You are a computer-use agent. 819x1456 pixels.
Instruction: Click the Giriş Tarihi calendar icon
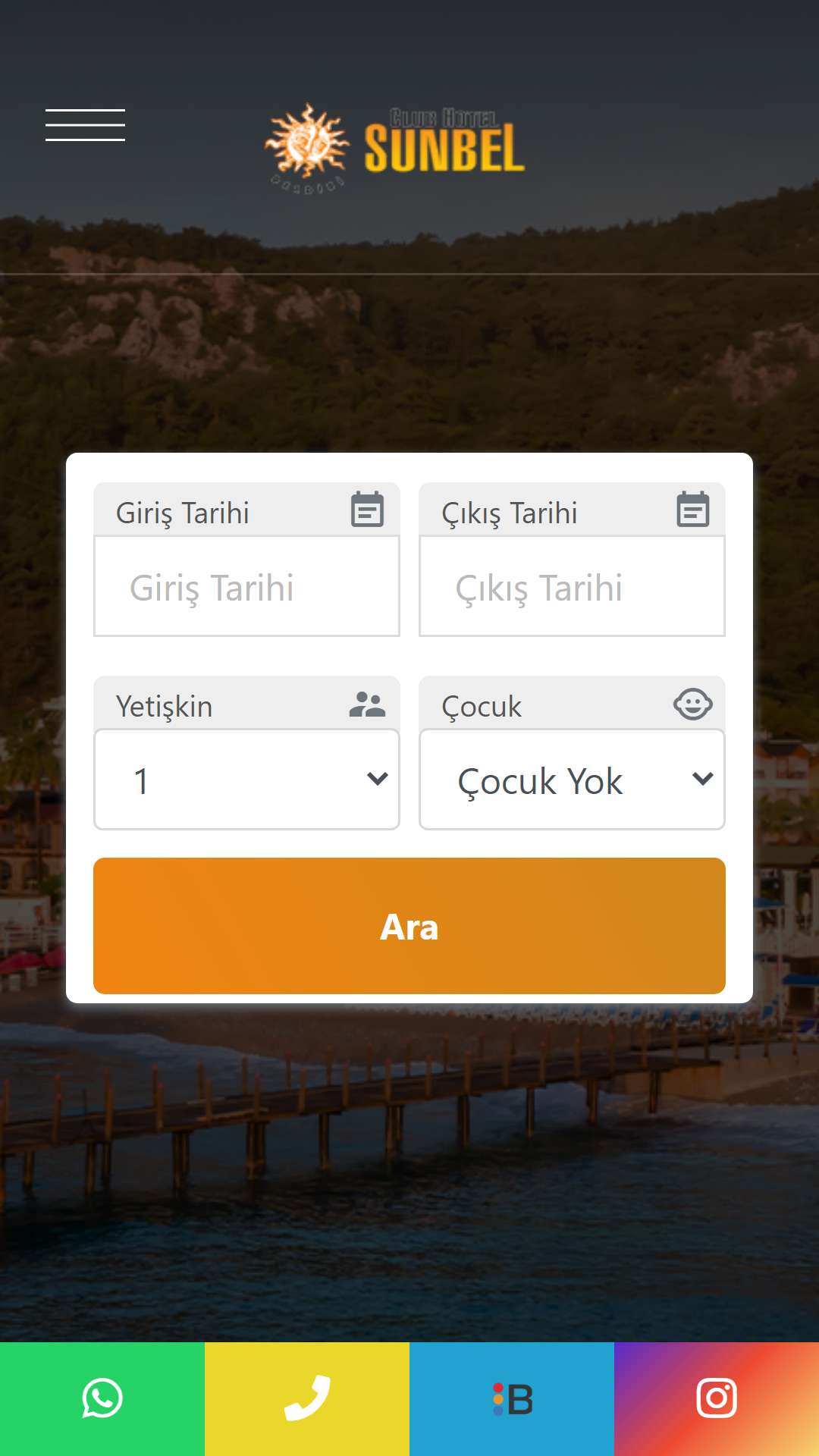pos(367,509)
